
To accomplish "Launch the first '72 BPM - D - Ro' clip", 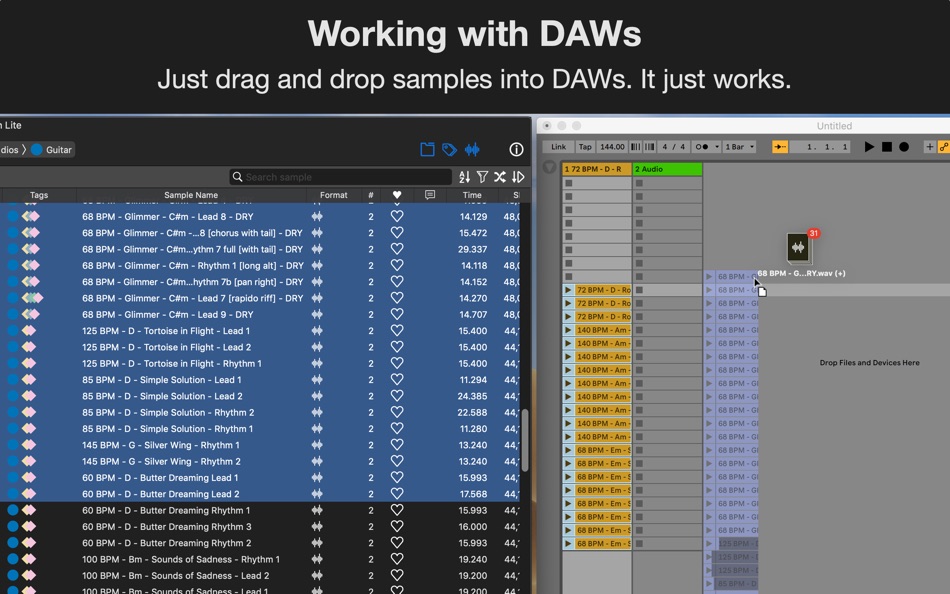I will [568, 290].
